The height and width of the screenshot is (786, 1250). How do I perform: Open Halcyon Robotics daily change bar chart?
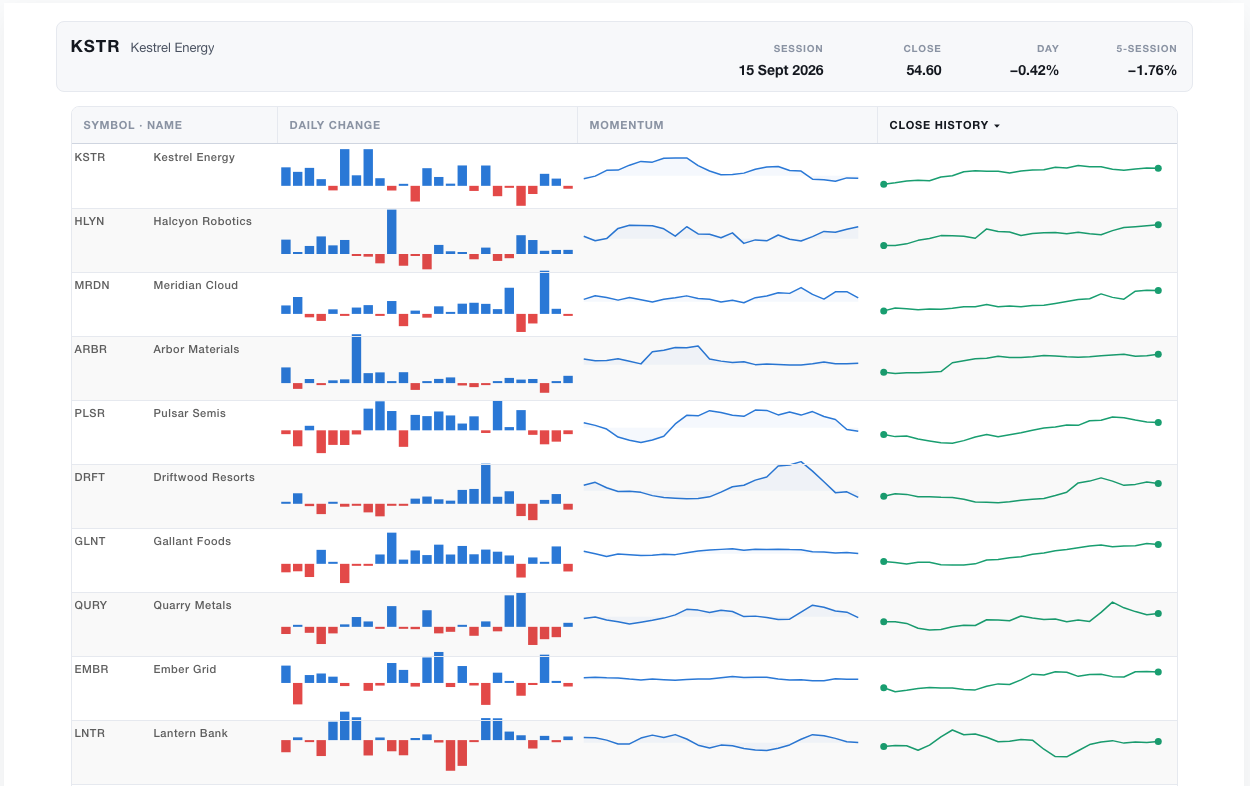427,240
